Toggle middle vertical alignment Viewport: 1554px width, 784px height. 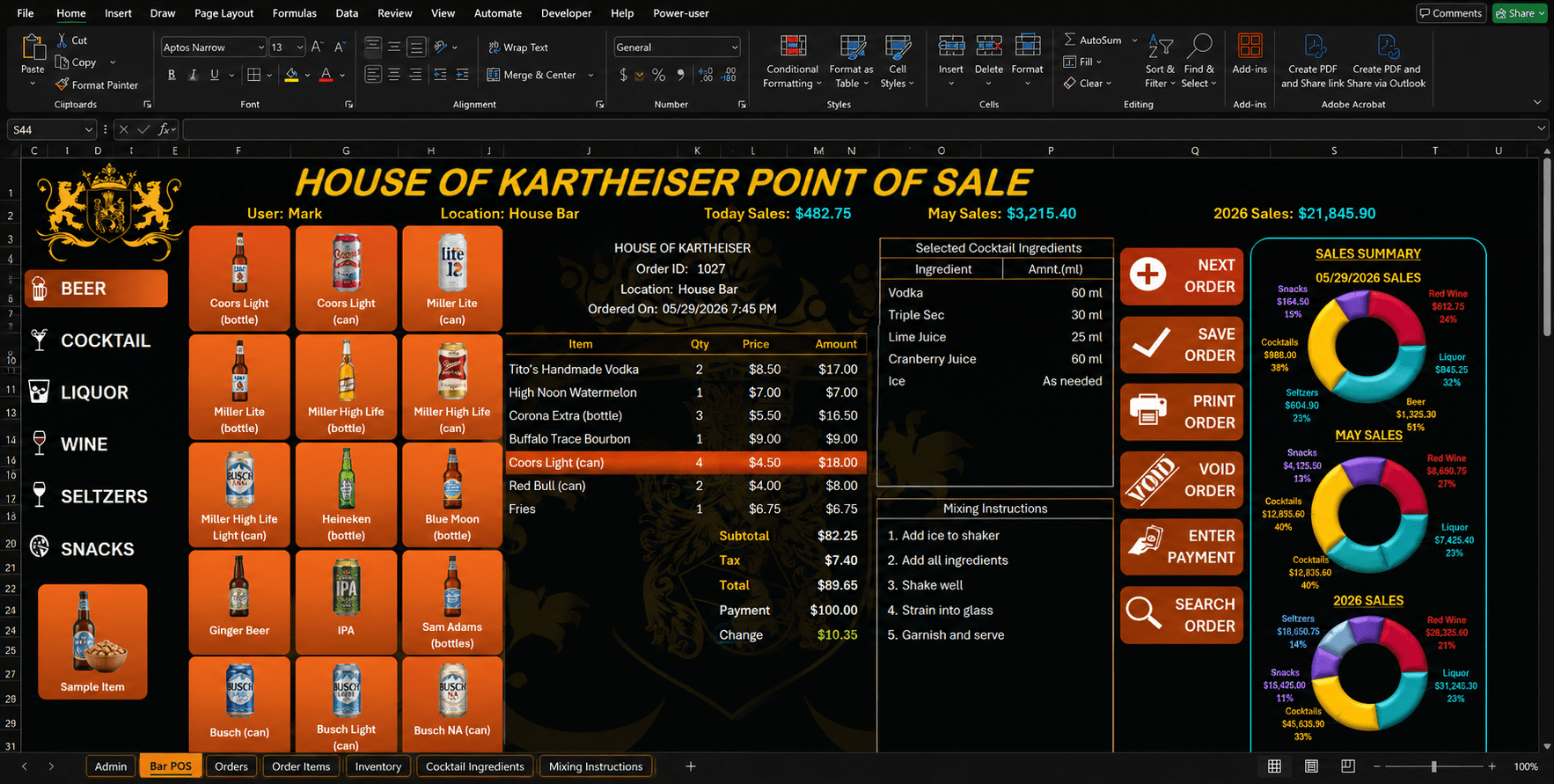point(394,48)
